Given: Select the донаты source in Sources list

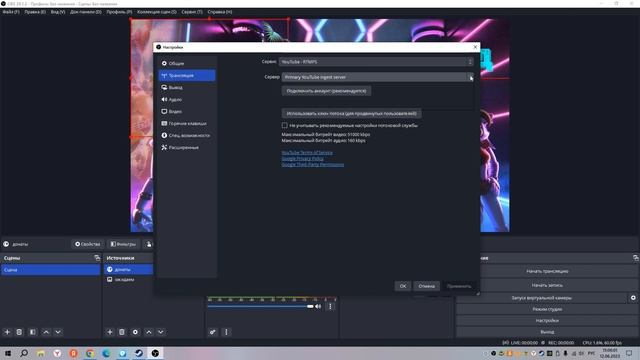Looking at the screenshot, I should pos(129,269).
